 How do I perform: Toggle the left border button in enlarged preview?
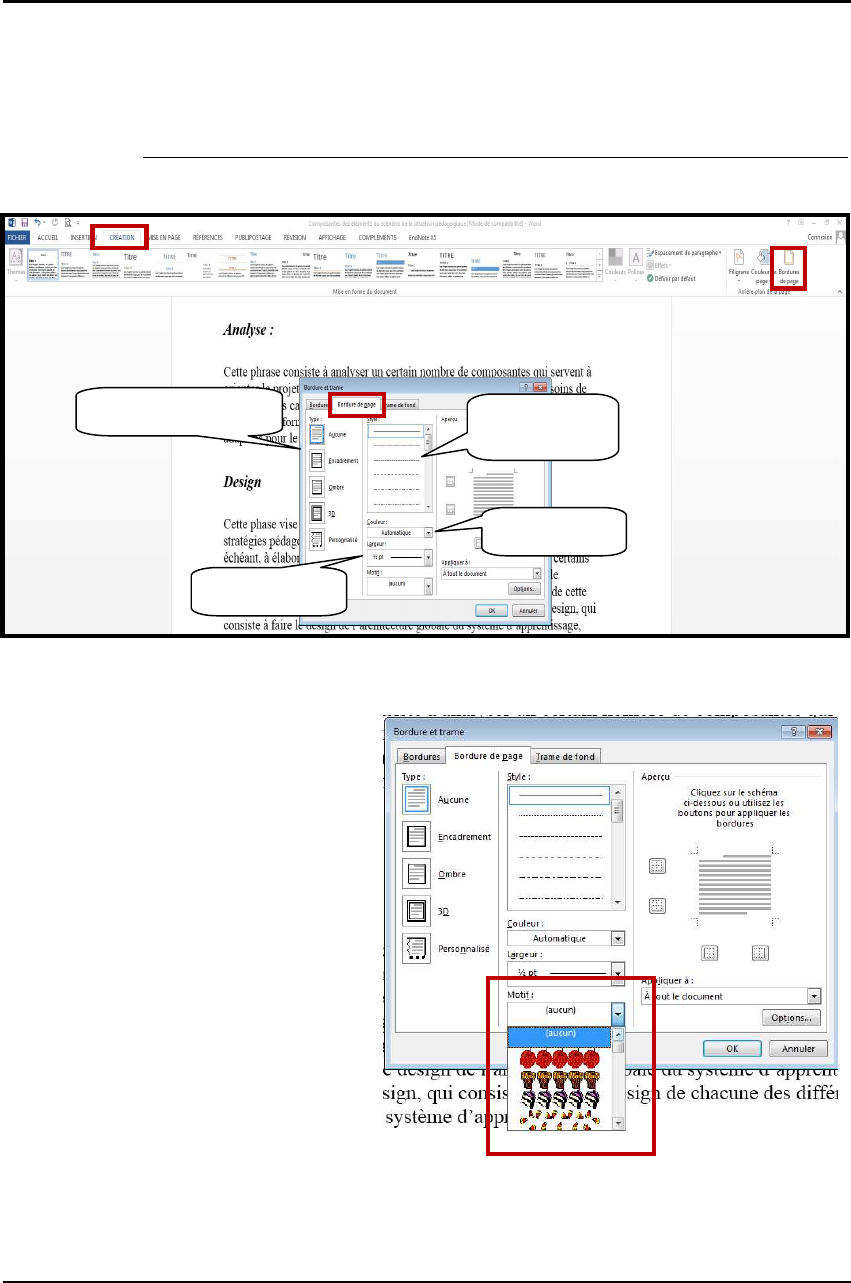(x=707, y=952)
